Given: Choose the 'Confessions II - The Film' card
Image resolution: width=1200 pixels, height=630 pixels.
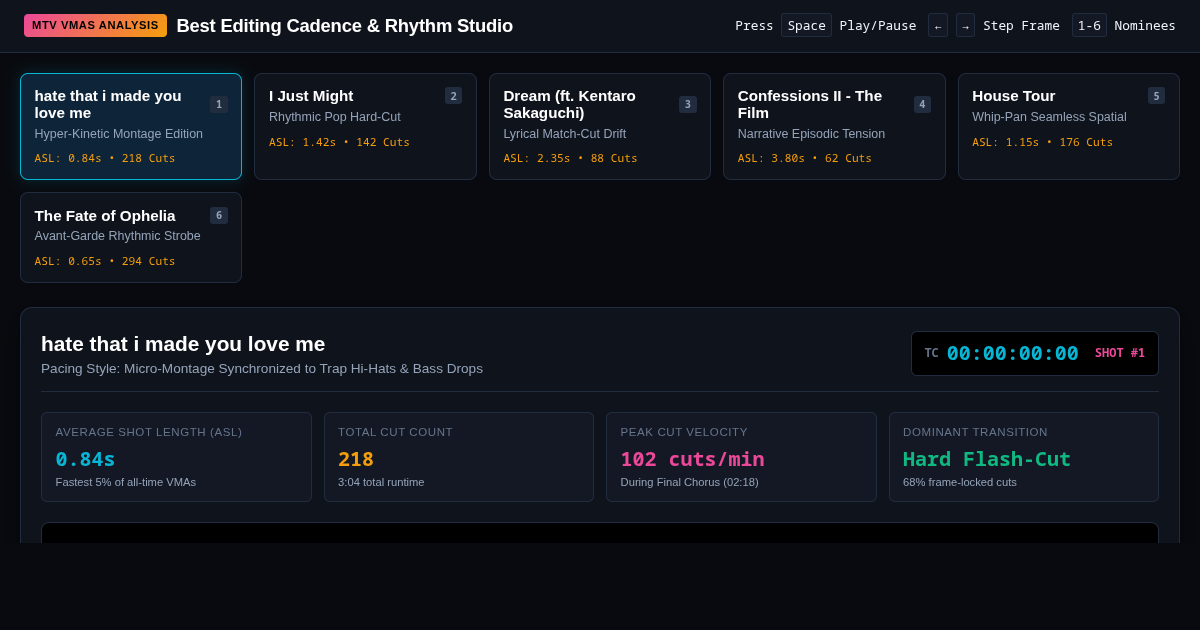Looking at the screenshot, I should tap(834, 126).
